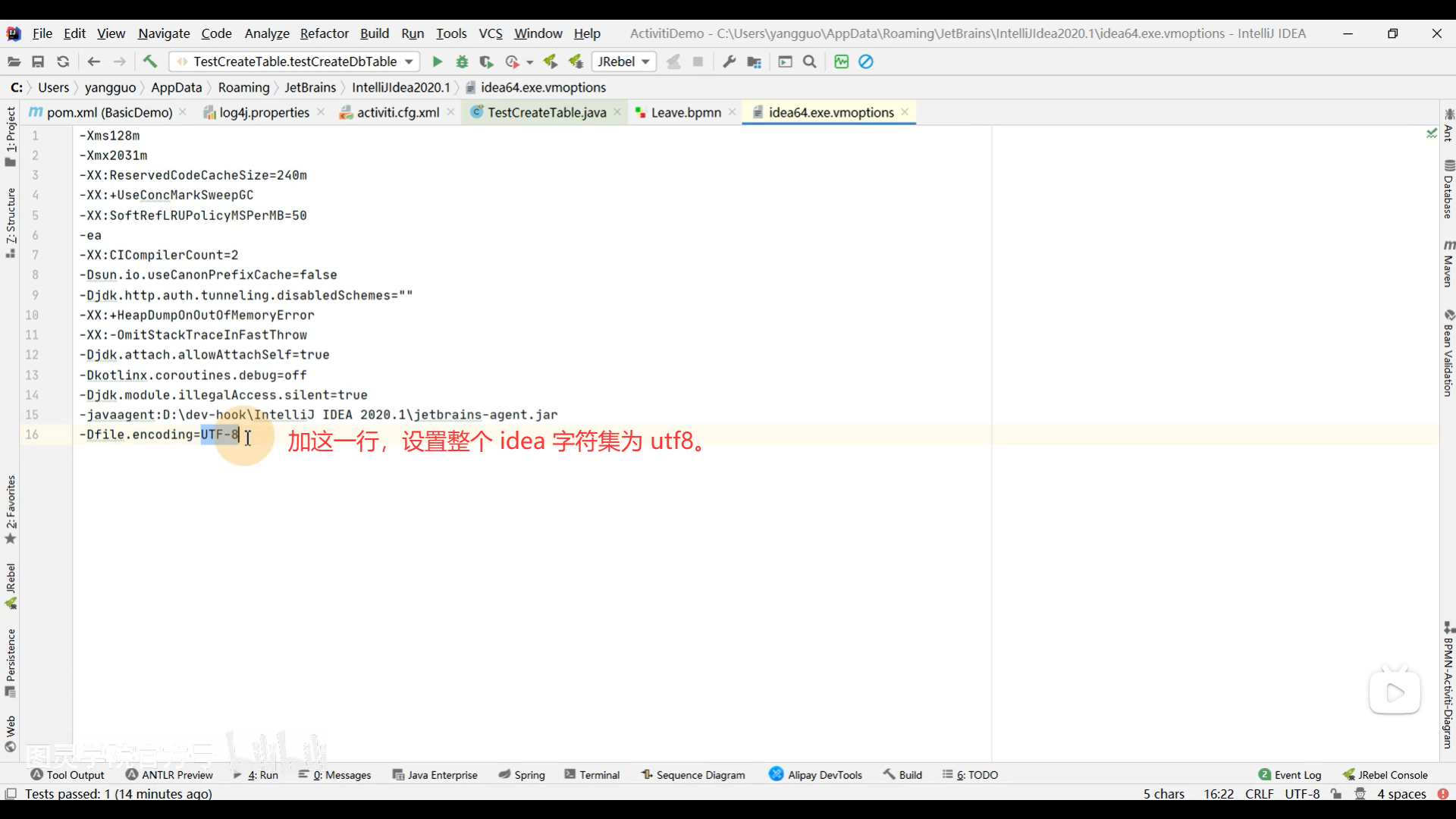Open Settings via the wrench icon
The width and height of the screenshot is (1456, 819).
point(729,61)
